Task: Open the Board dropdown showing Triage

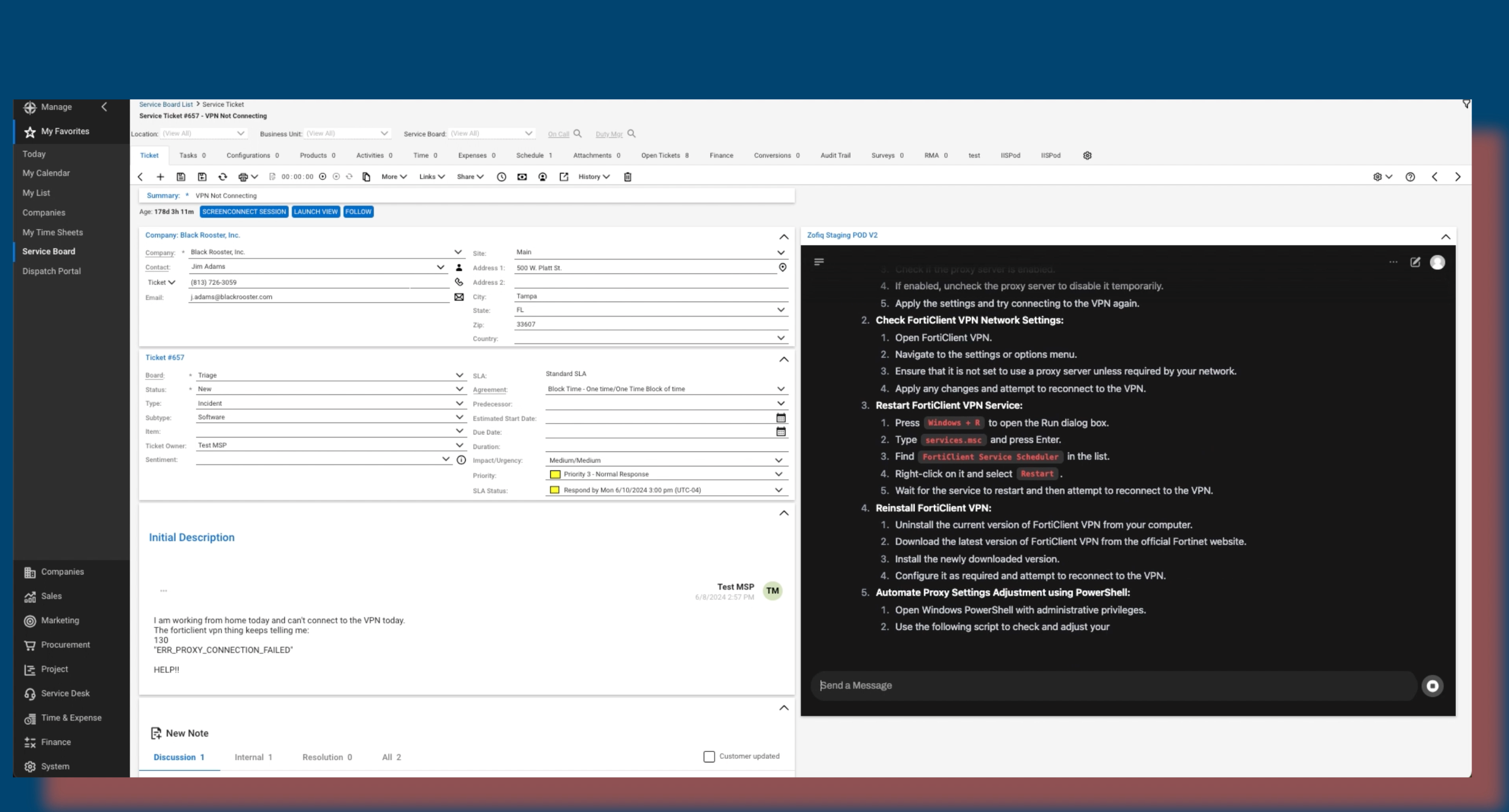Action: point(459,375)
